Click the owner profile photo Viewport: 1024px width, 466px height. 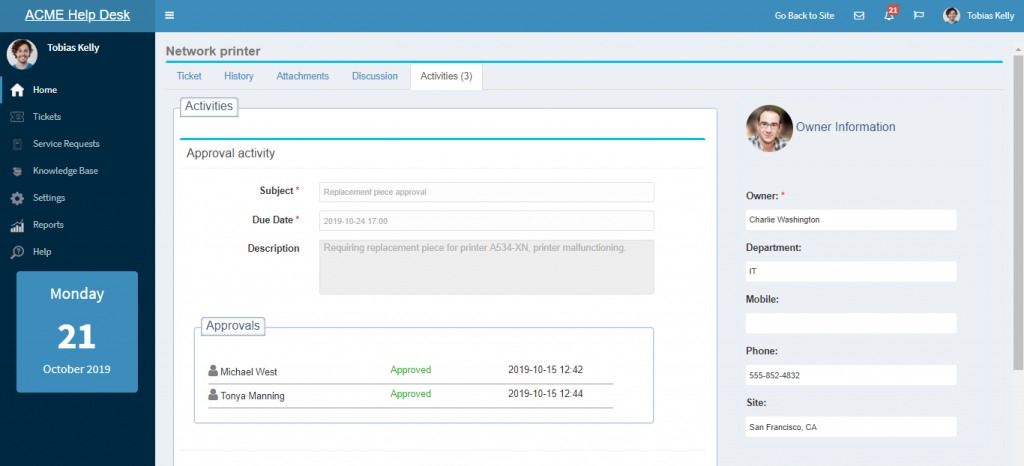click(x=769, y=128)
